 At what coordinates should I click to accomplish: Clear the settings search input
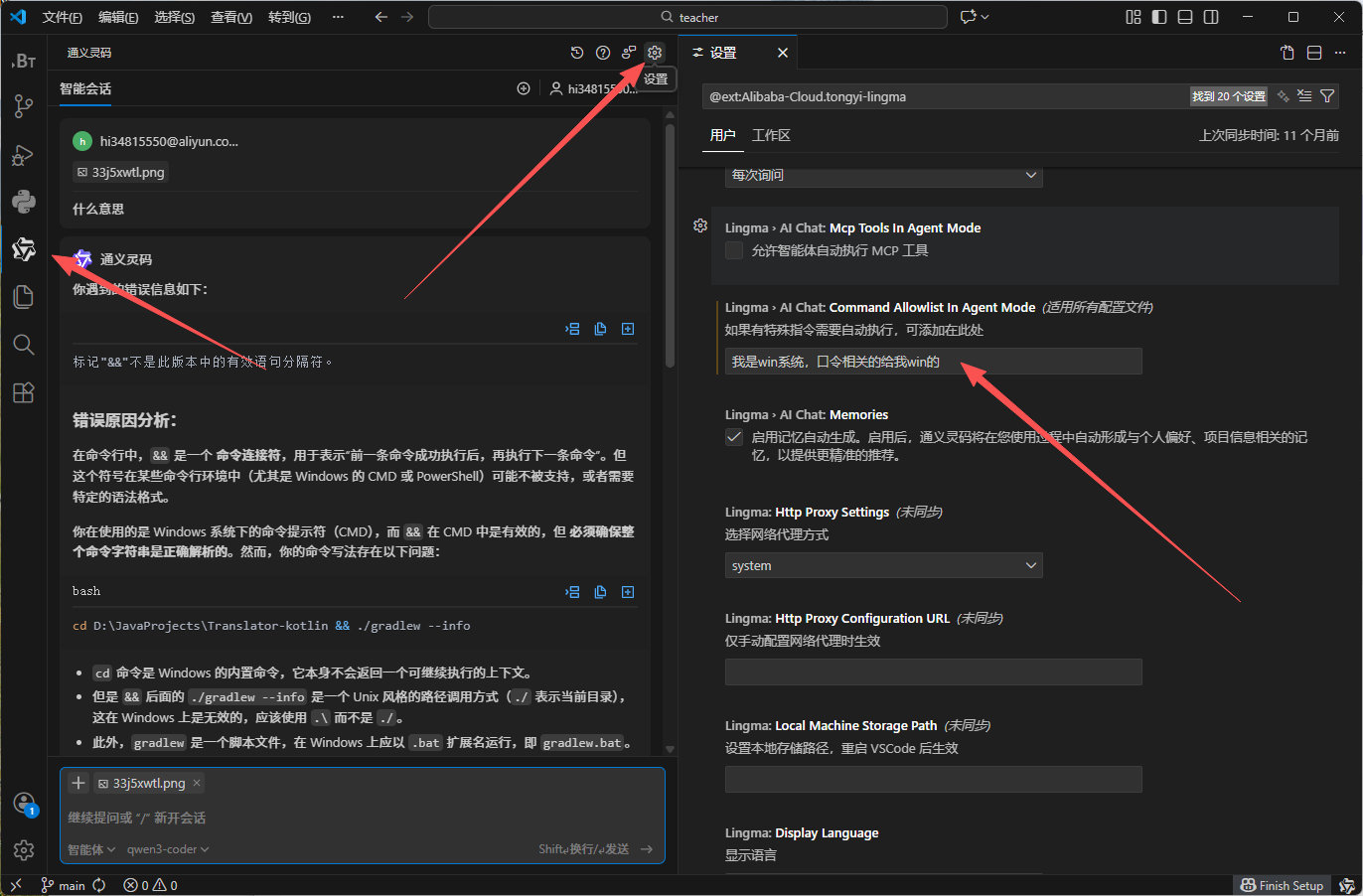tap(1304, 96)
